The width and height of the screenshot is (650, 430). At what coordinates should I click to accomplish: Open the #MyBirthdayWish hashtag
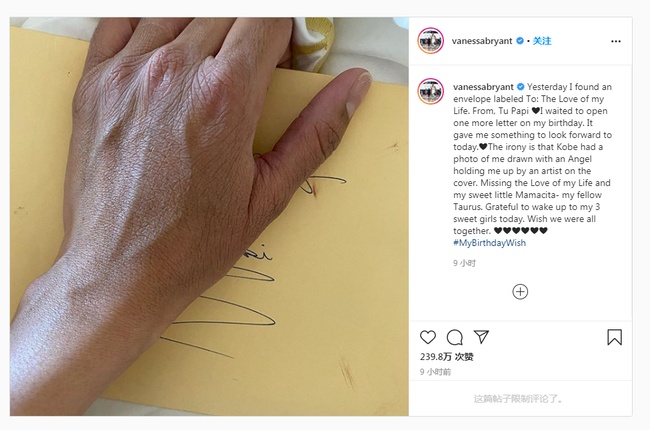click(x=490, y=243)
